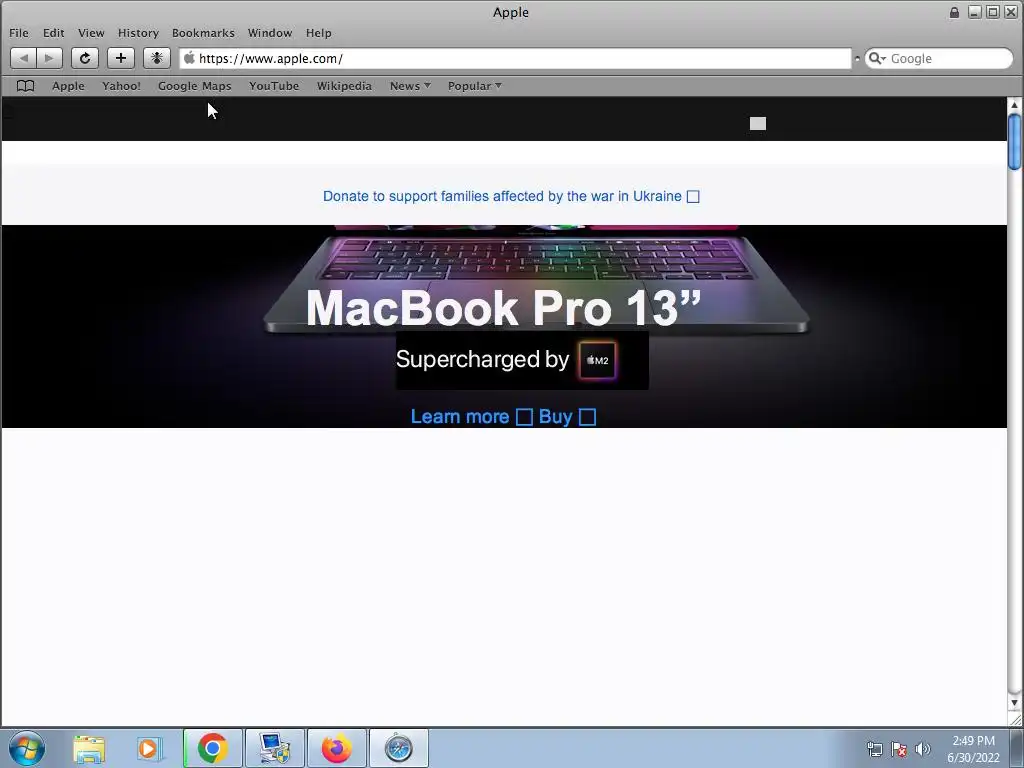Open the Edit menu
Viewport: 1024px width, 768px height.
[x=54, y=33]
